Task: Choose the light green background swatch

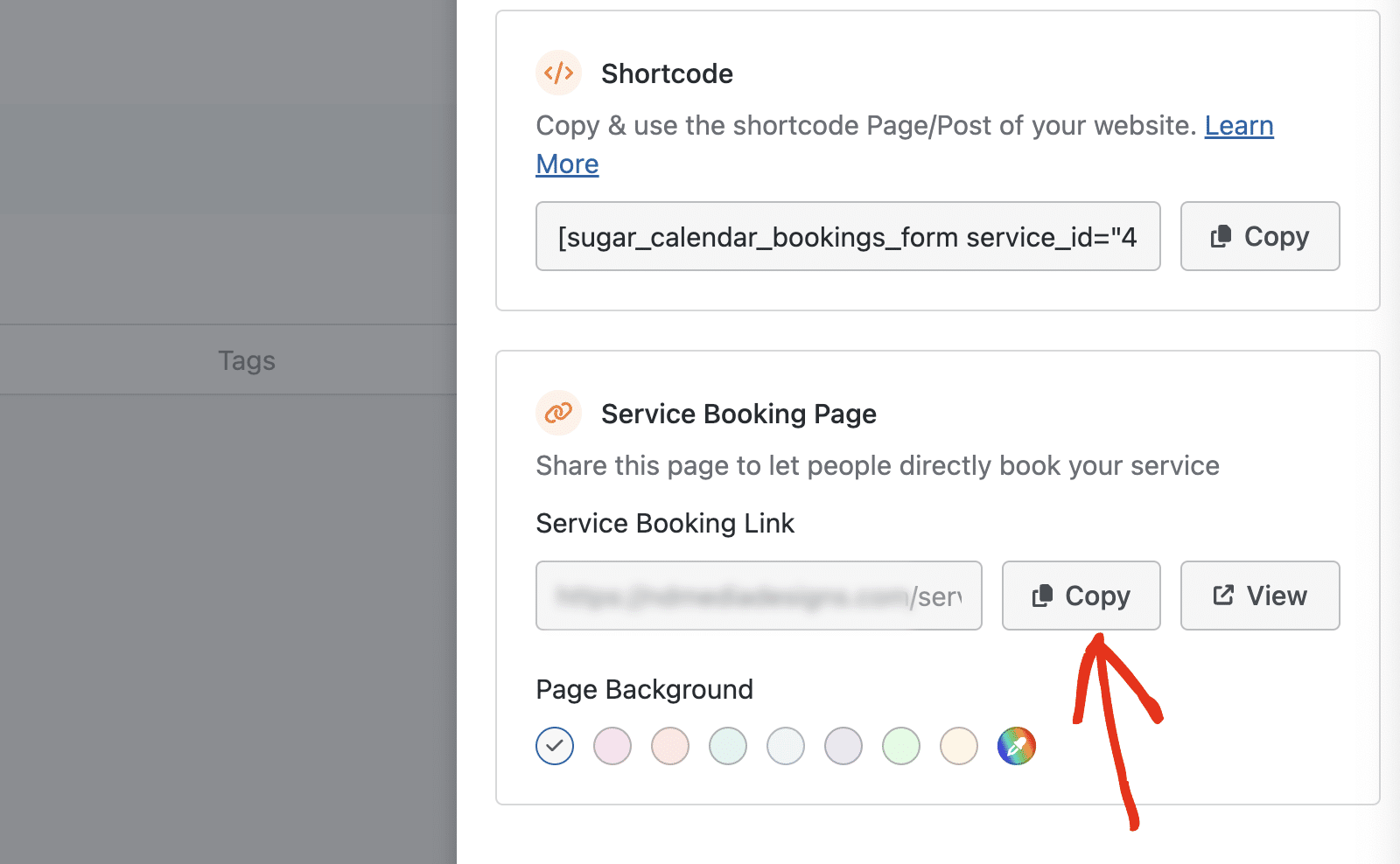Action: point(901,746)
